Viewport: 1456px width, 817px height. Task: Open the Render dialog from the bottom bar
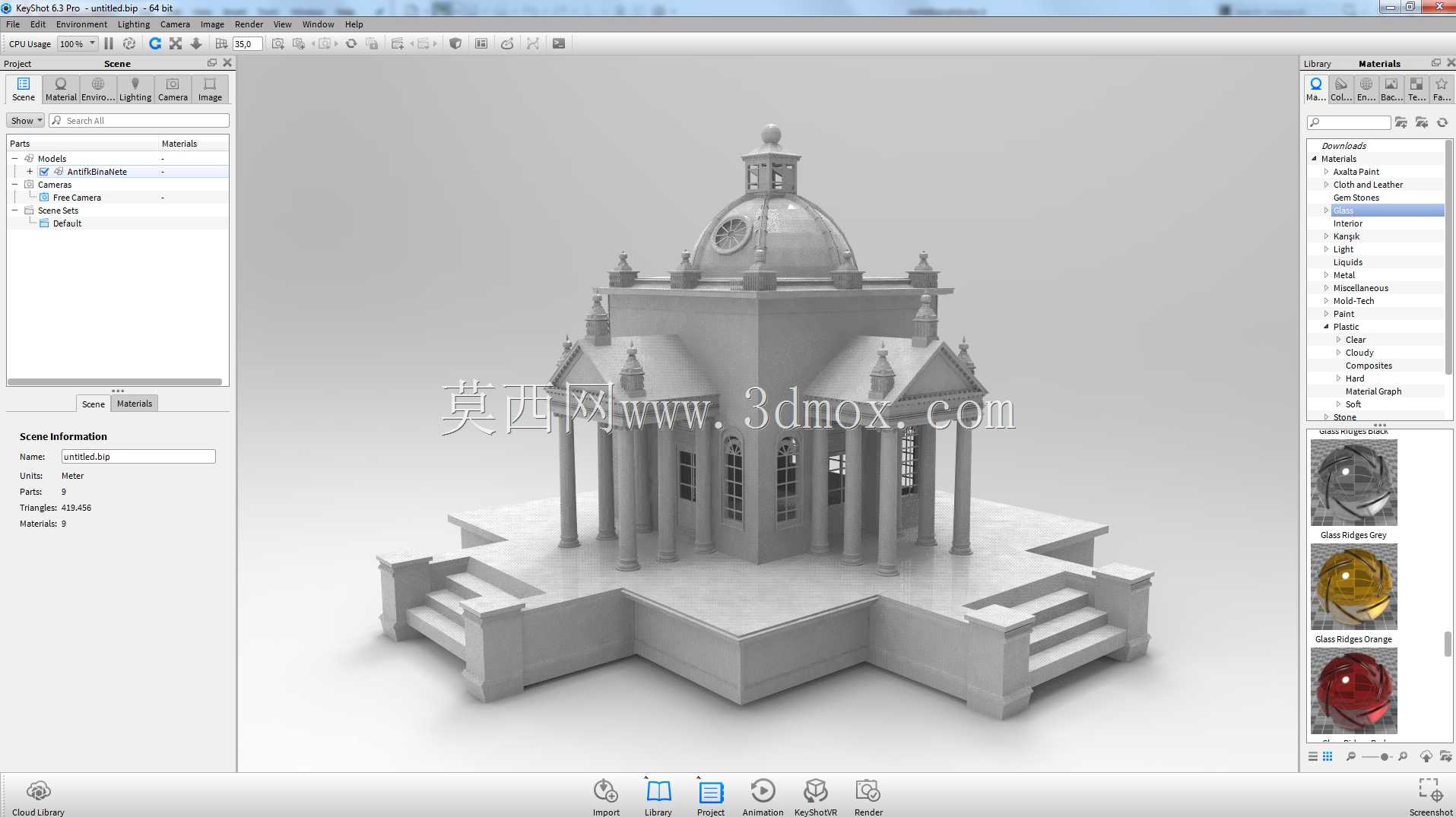[868, 797]
